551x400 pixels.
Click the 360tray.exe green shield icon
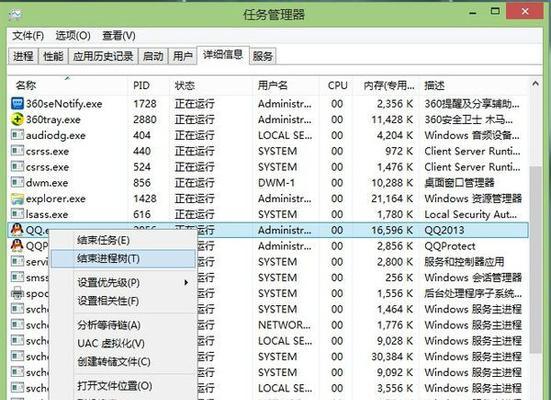[17, 120]
